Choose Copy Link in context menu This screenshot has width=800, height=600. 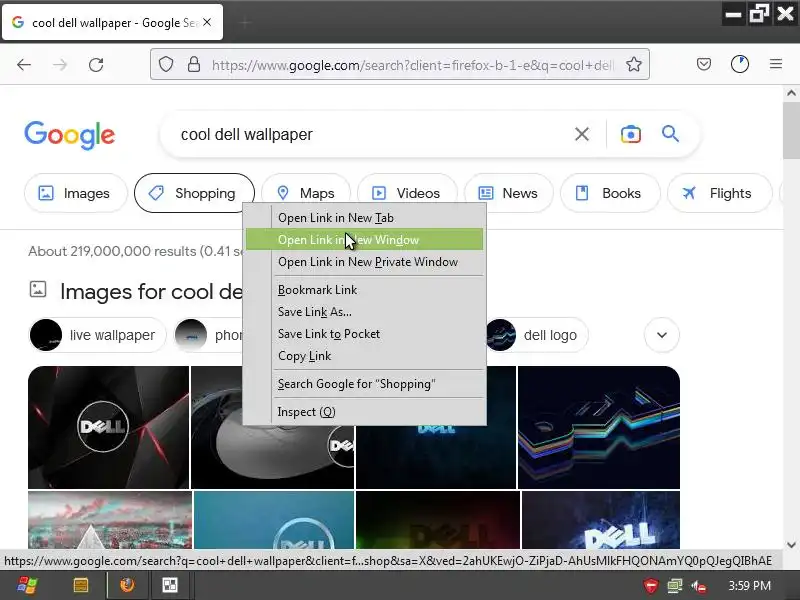coord(364,356)
